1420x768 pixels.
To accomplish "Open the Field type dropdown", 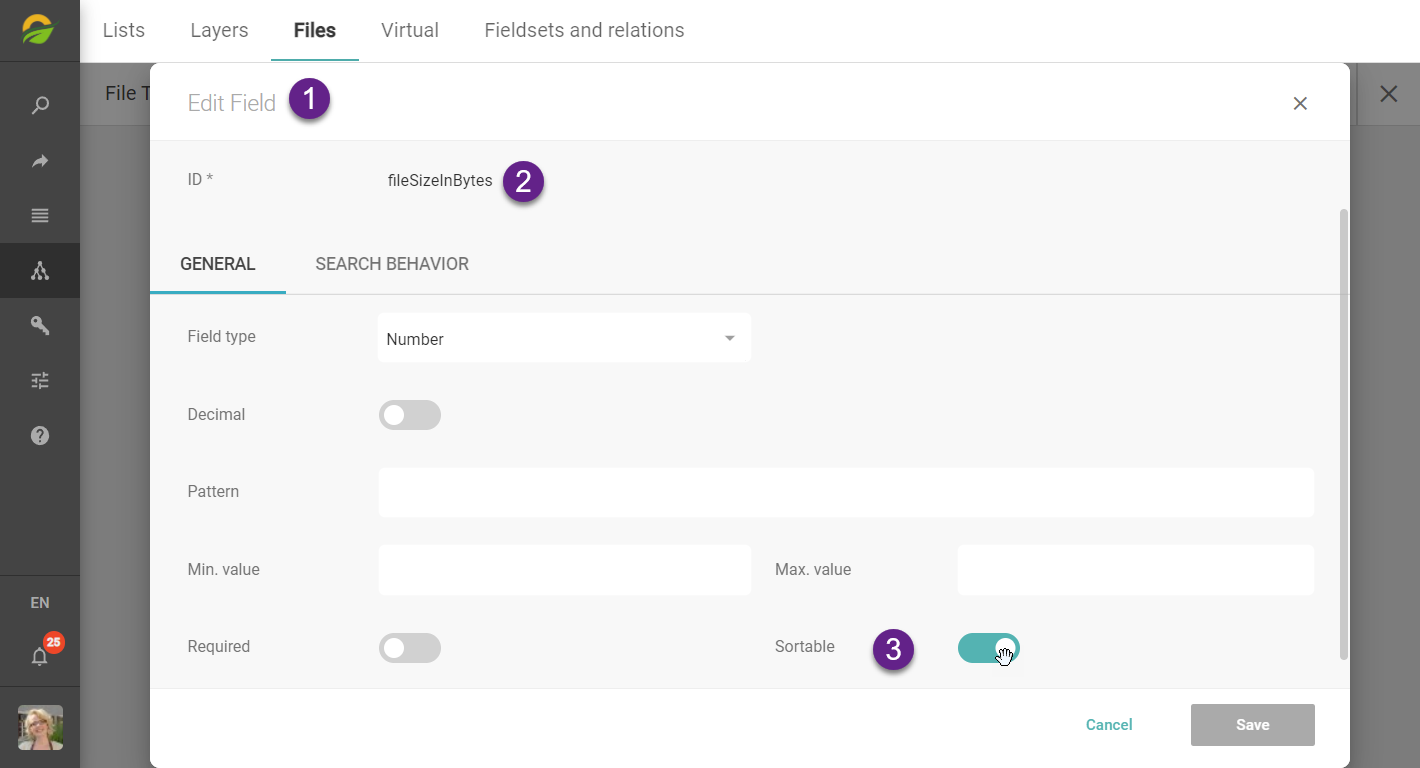I will pyautogui.click(x=564, y=339).
